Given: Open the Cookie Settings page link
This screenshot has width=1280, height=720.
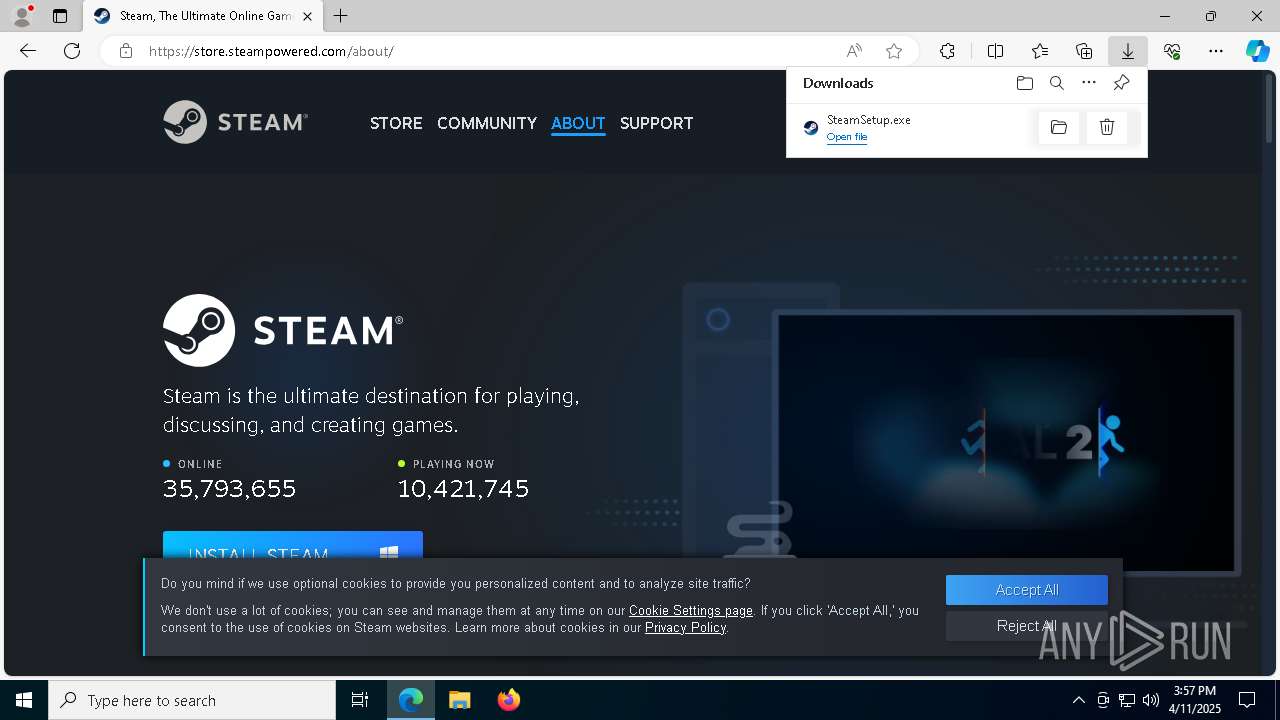Looking at the screenshot, I should point(691,610).
